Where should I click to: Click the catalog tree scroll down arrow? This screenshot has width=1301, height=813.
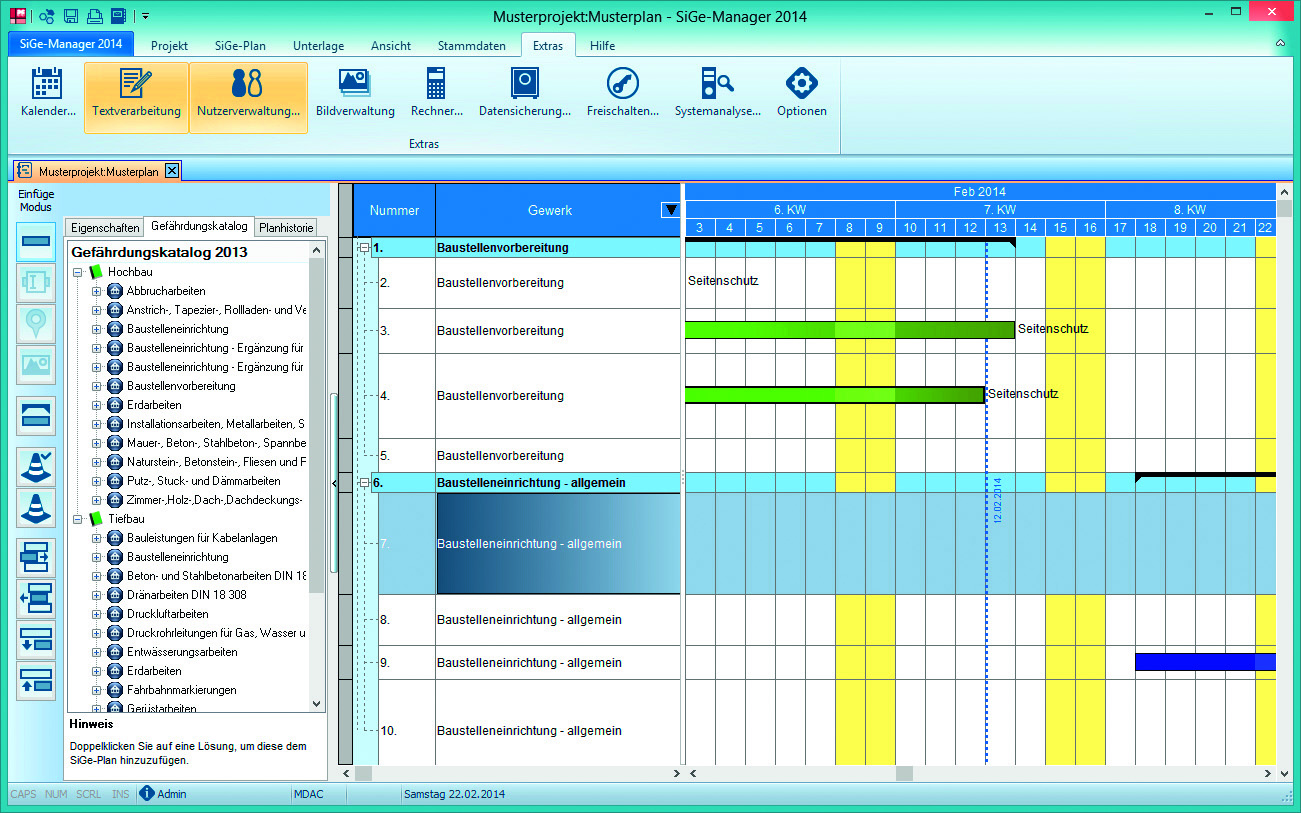[x=317, y=704]
